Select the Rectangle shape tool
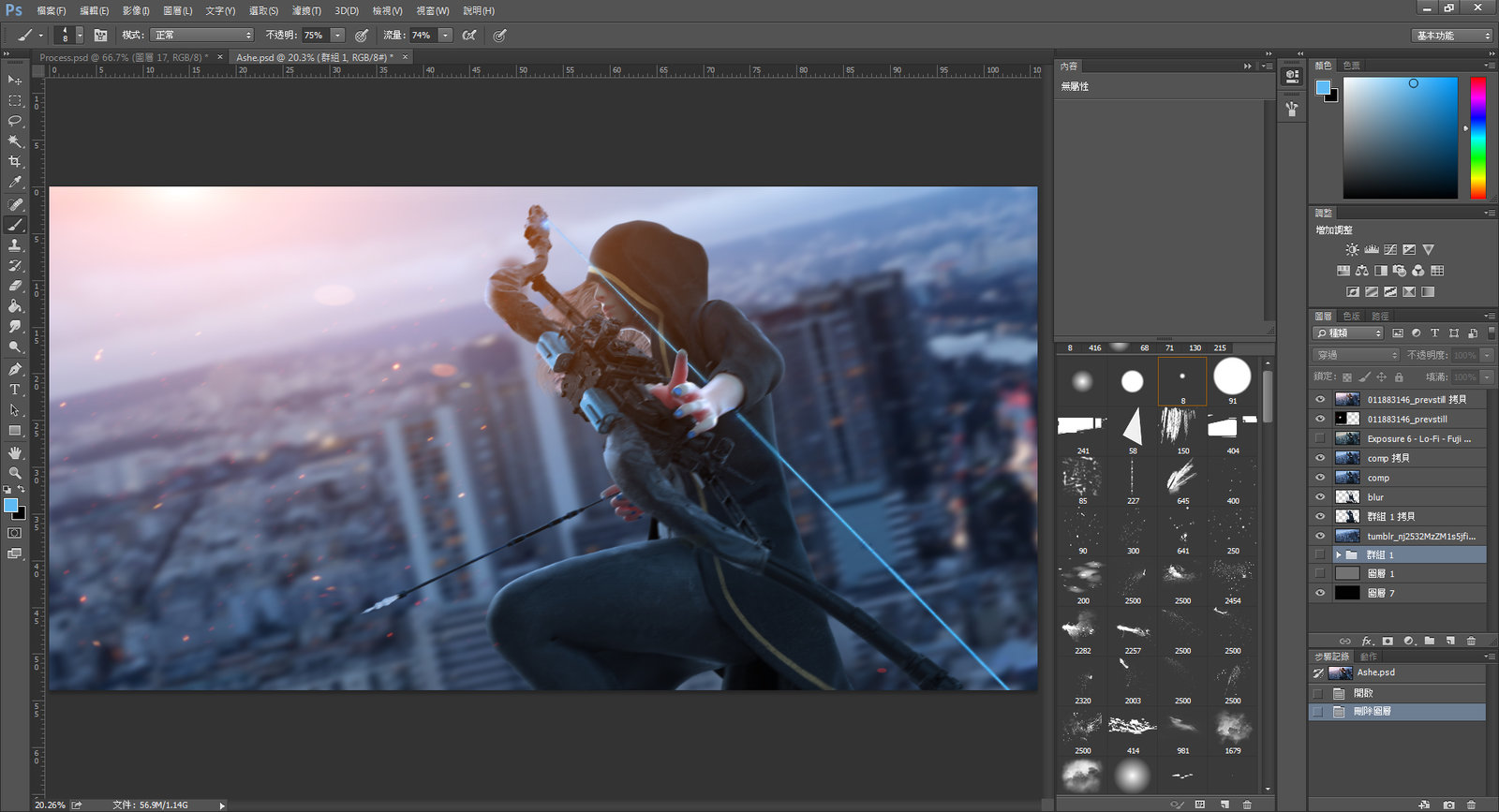Viewport: 1499px width, 812px height. click(15, 431)
